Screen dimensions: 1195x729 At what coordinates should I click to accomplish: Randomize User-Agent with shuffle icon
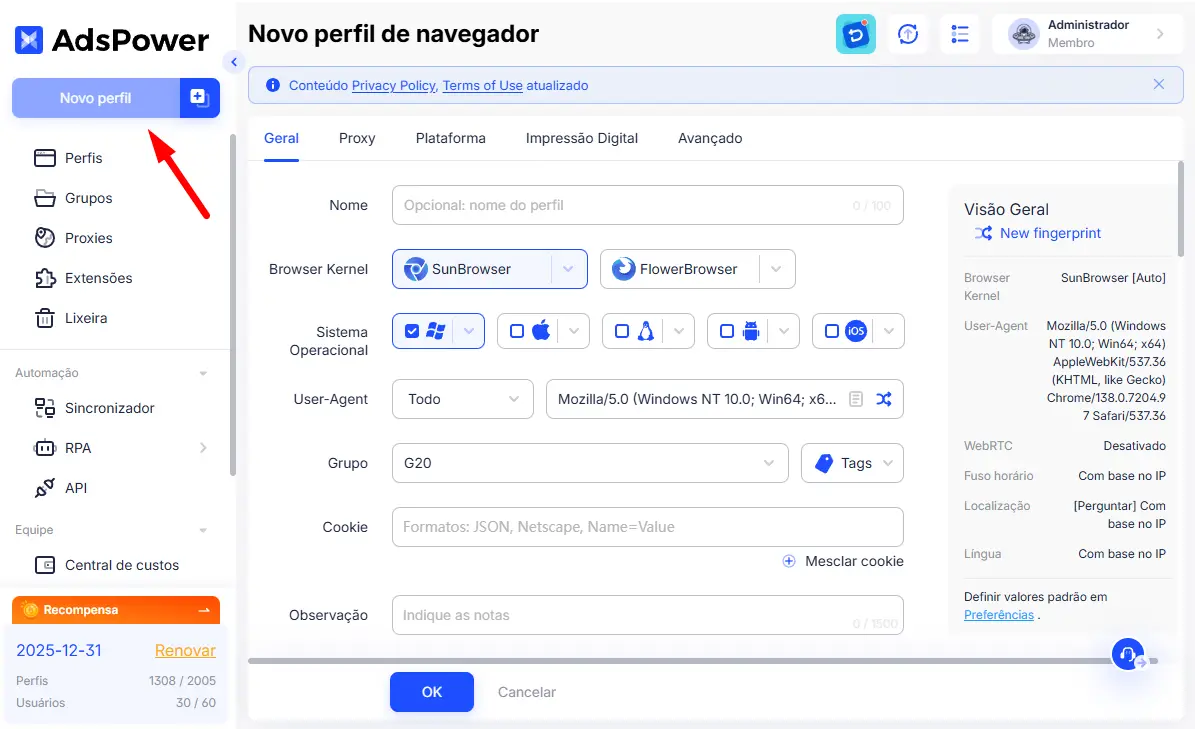click(x=883, y=399)
